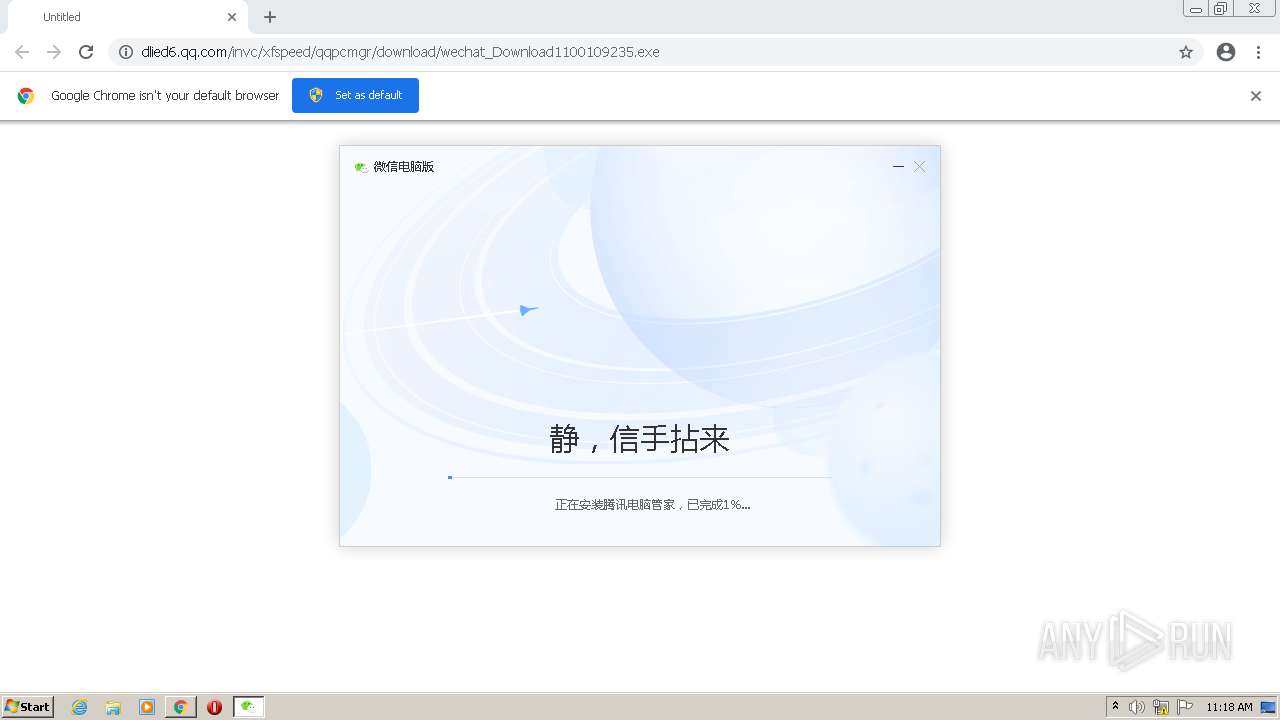
Task: Open the red Opera icon in taskbar
Action: (214, 707)
